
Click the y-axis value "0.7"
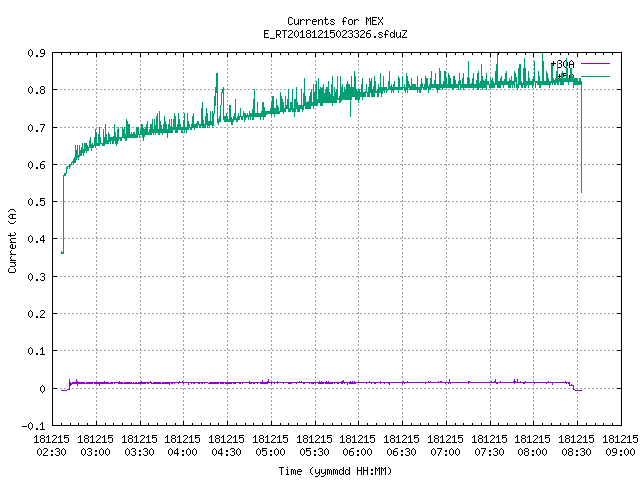pos(36,128)
